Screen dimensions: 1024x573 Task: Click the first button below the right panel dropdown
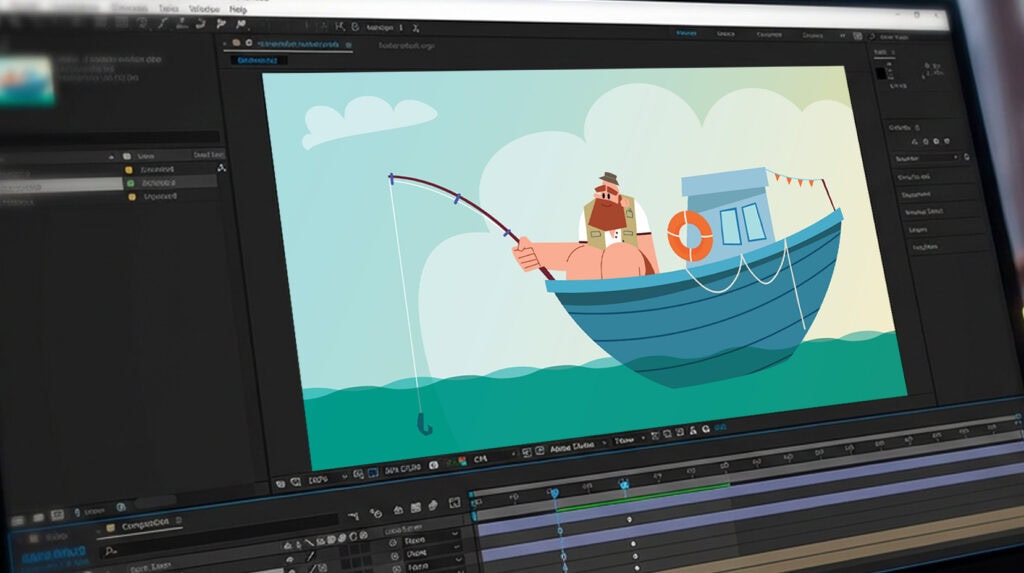click(x=928, y=176)
